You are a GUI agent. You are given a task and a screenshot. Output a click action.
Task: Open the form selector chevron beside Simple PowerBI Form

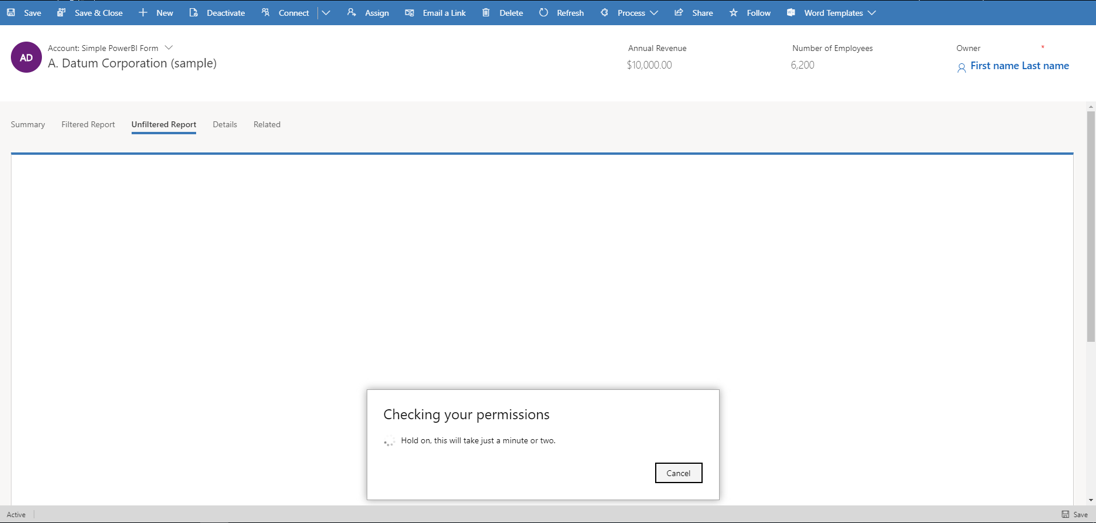[168, 48]
